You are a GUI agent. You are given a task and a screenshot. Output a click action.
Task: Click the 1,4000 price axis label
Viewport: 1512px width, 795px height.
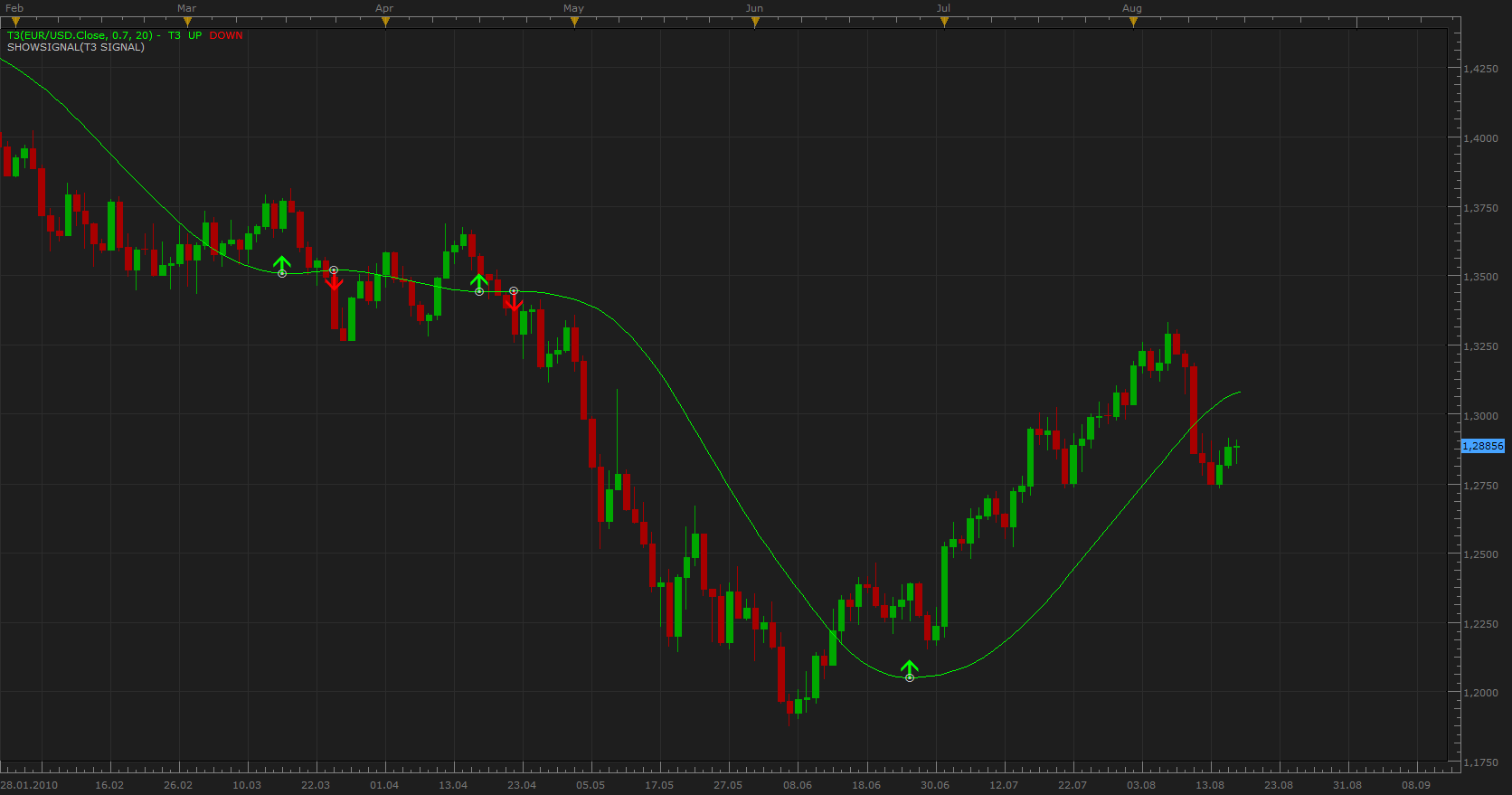(1481, 138)
